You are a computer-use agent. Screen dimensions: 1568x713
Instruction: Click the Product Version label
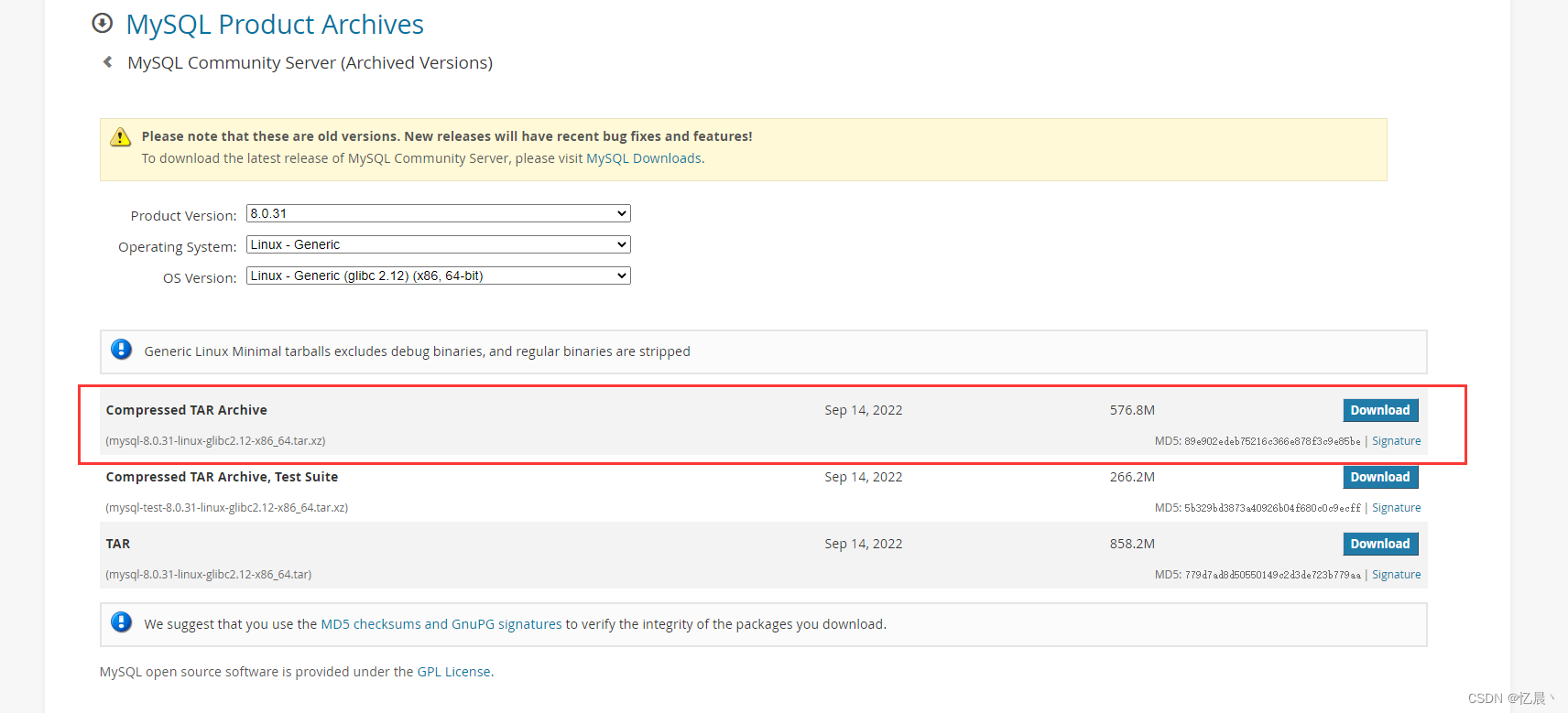click(x=183, y=216)
